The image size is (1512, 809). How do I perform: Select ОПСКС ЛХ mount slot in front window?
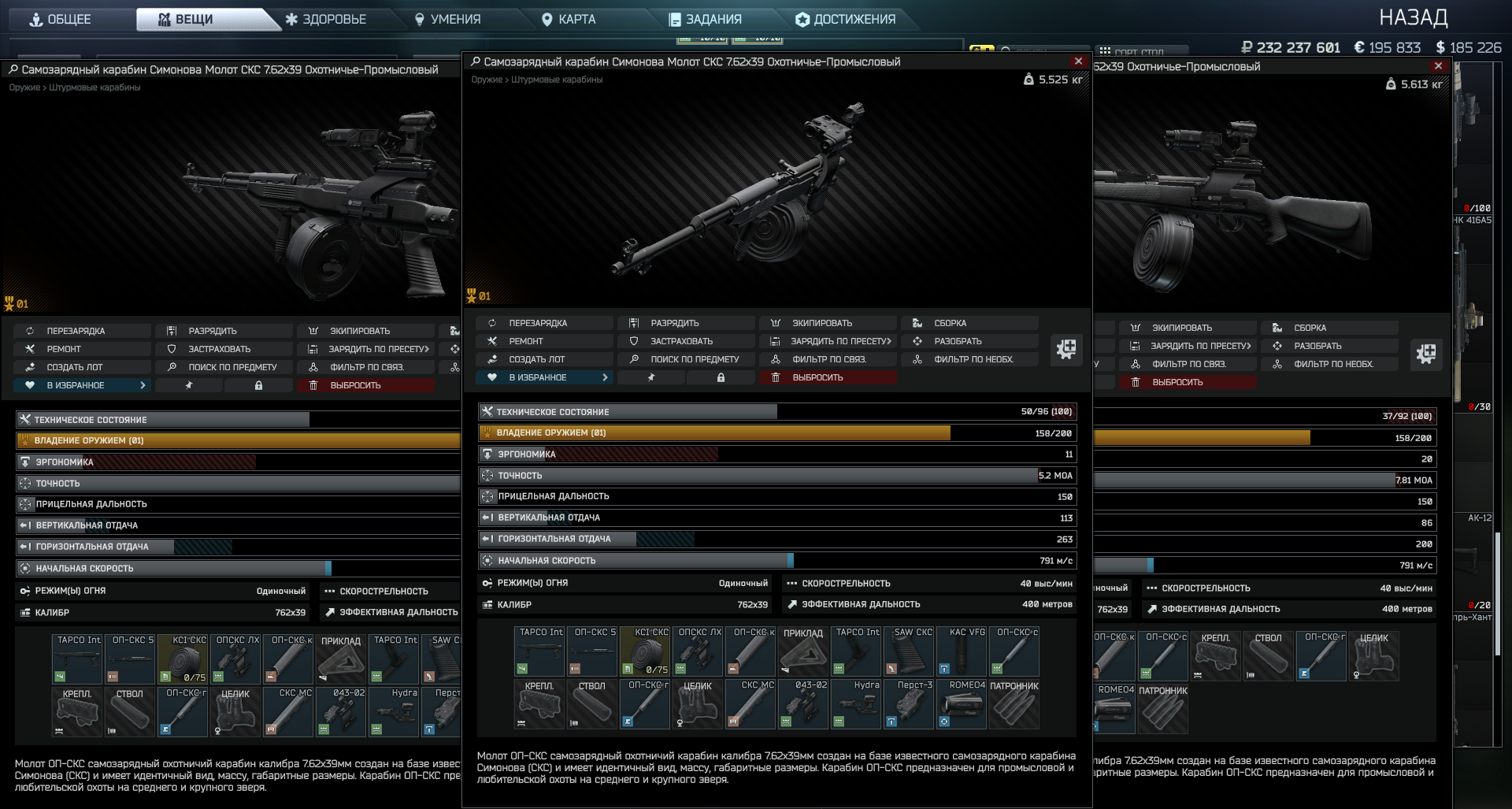coord(699,651)
